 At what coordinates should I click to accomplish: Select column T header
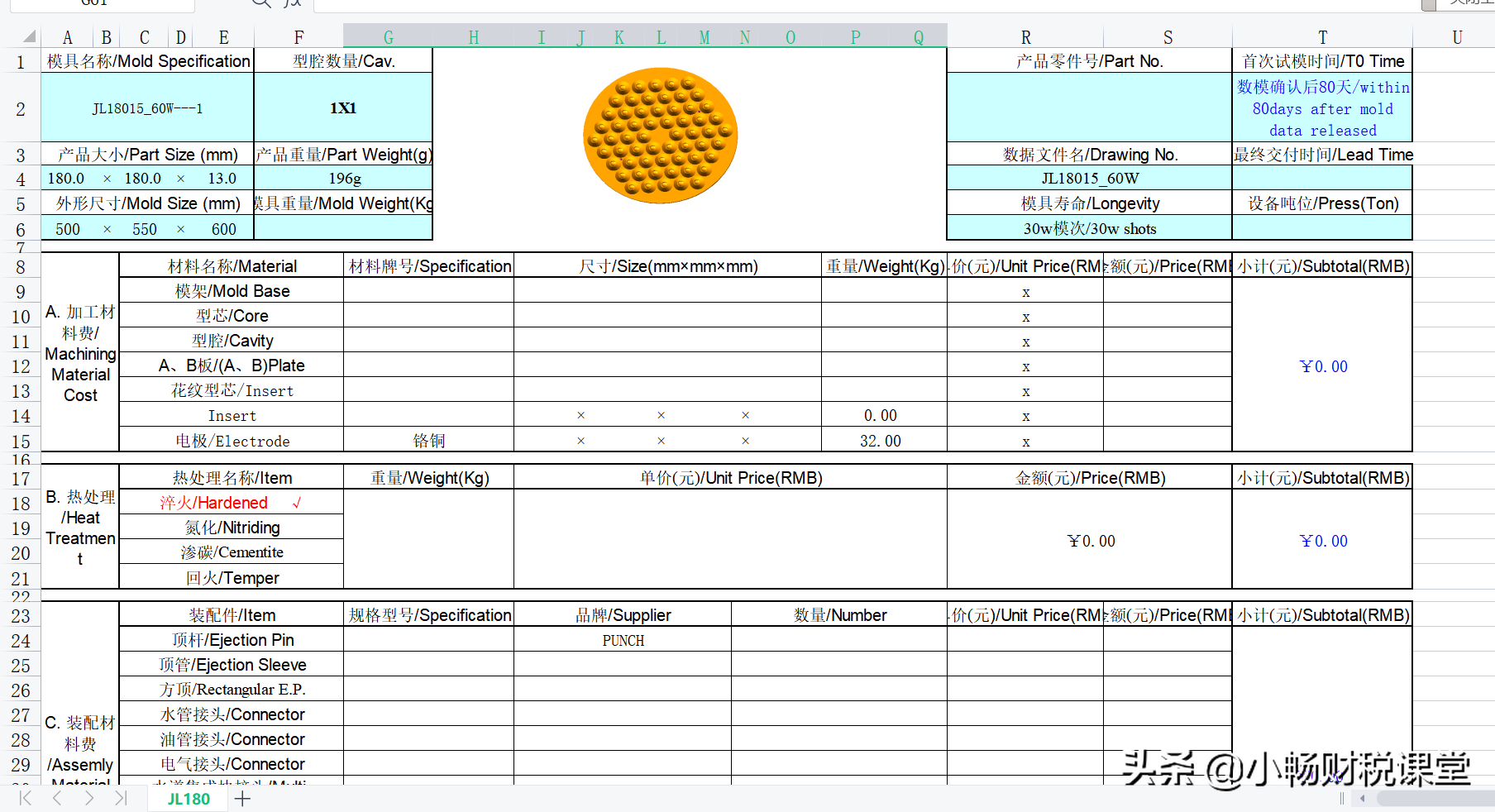click(1322, 37)
